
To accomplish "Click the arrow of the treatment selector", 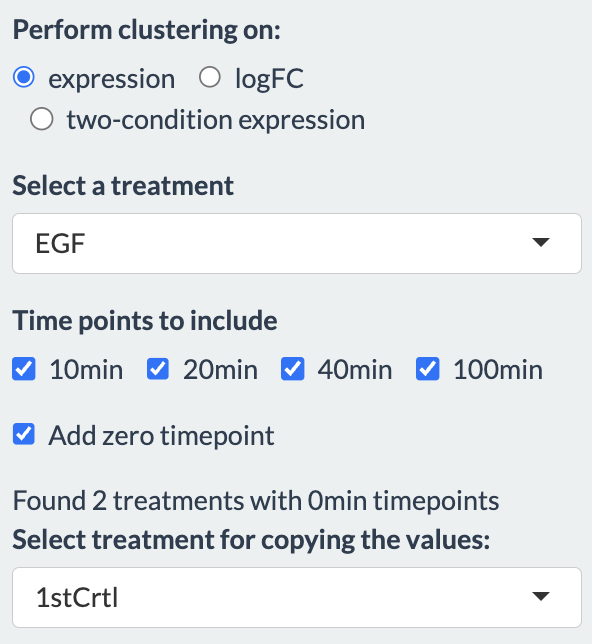I will (x=541, y=242).
